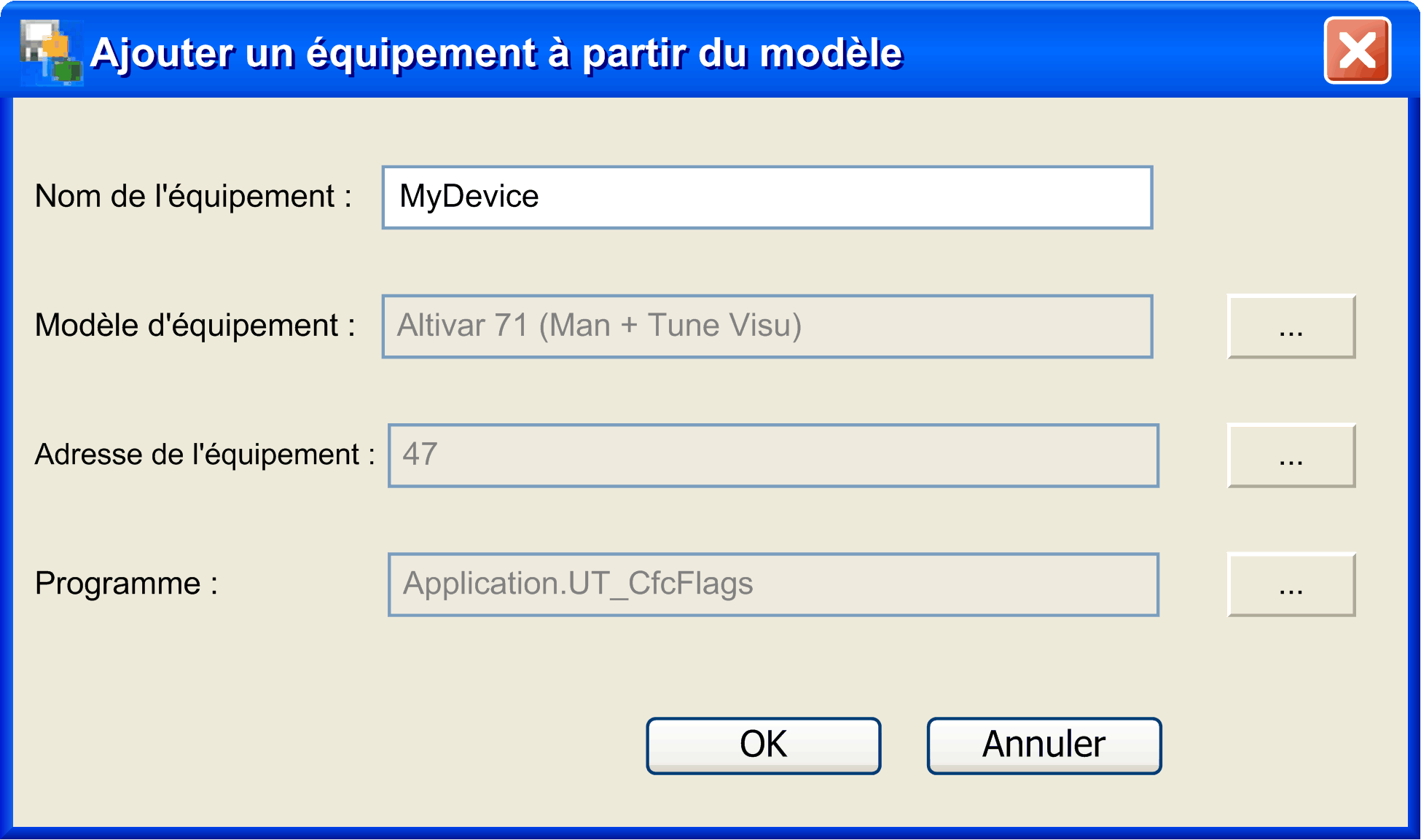
Task: Click the application icon in the title bar
Action: pos(51,52)
